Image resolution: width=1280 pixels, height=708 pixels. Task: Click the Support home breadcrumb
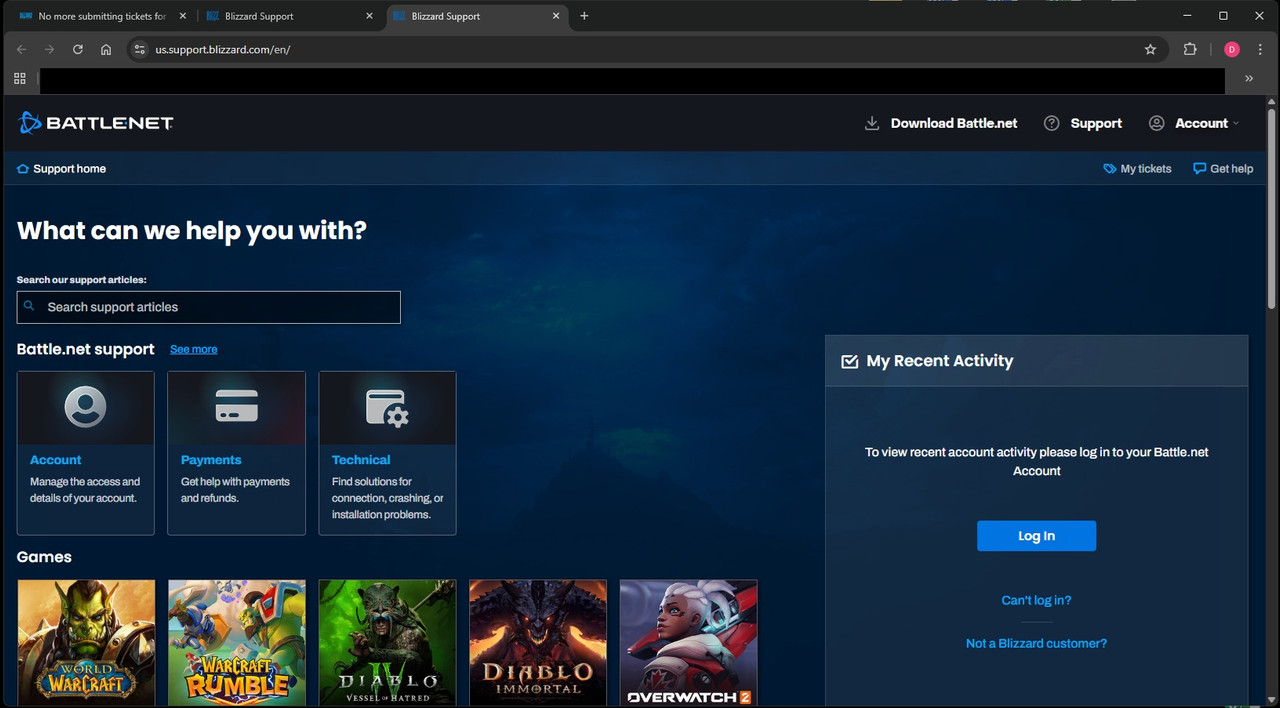69,169
